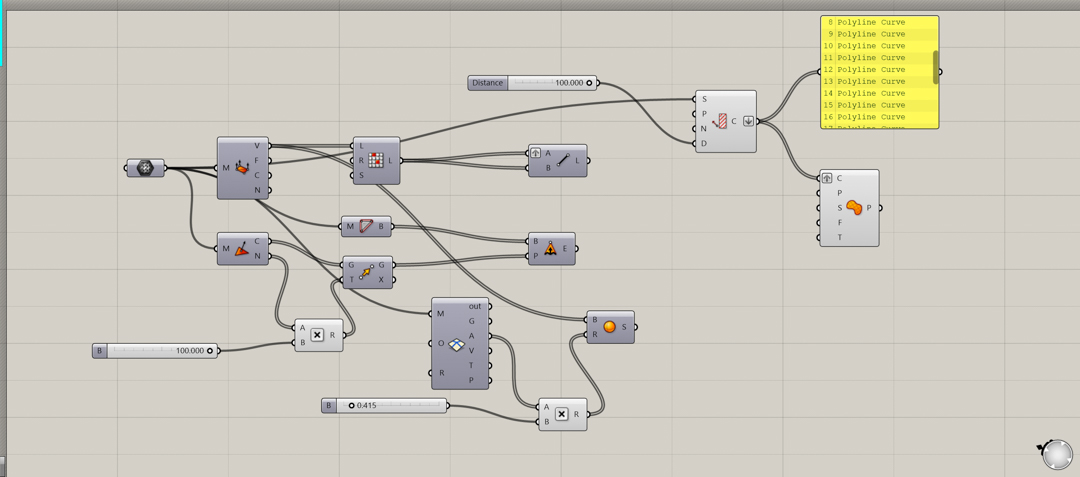Select the Extrude Point component icon
1080x477 pixels.
pyautogui.click(x=550, y=249)
